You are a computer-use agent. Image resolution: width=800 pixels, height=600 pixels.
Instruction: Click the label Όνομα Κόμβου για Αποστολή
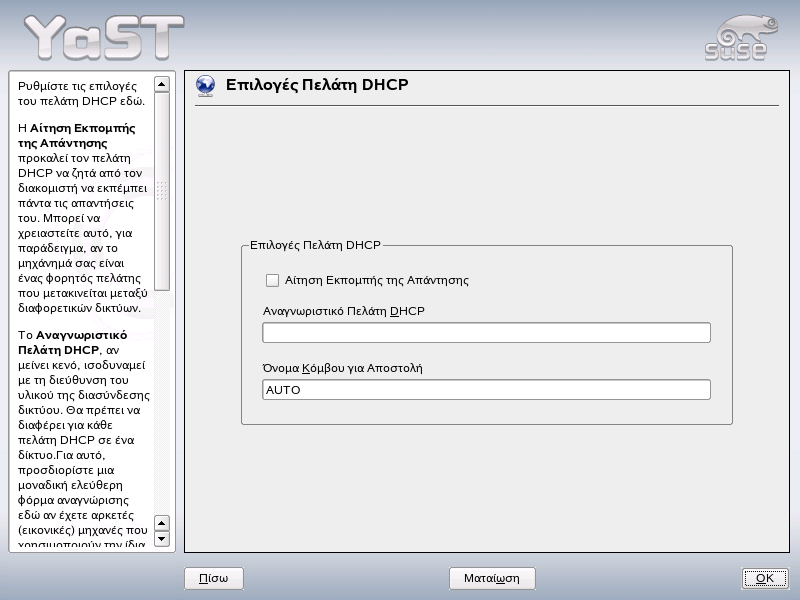(x=342, y=368)
